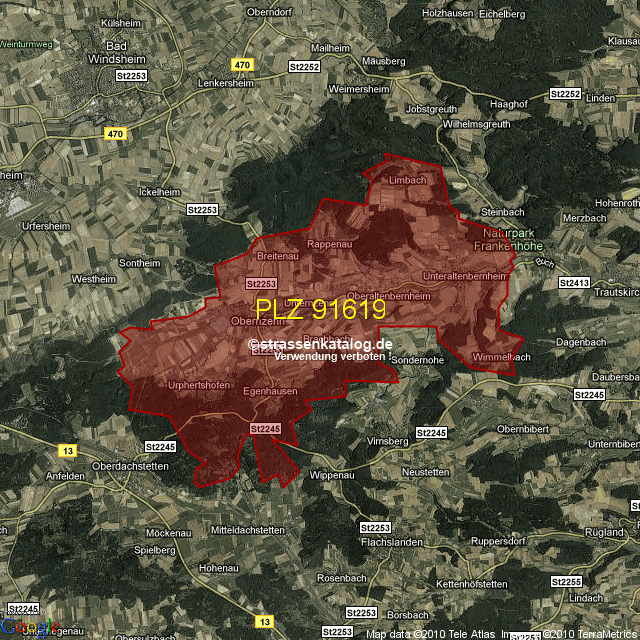
Task: Click the St2252 shield near Linden
Action: click(x=564, y=94)
